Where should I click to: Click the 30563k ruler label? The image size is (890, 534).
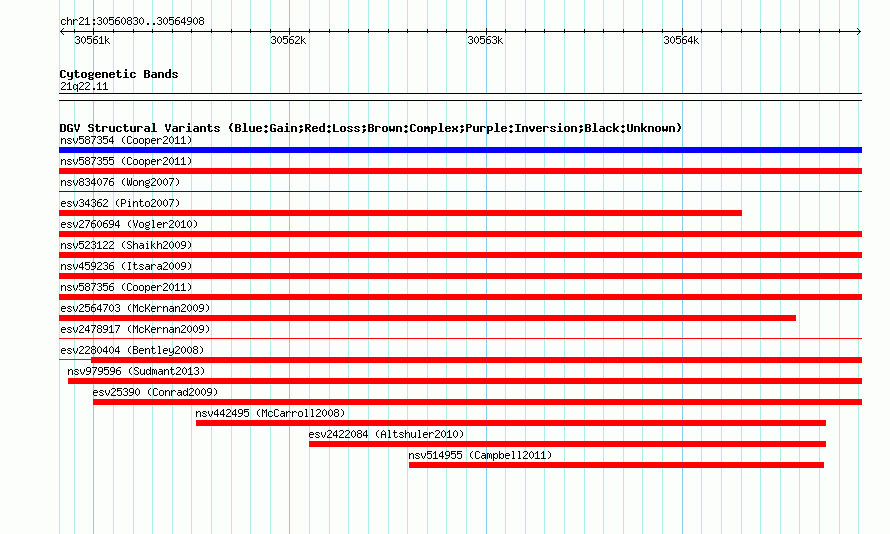tap(485, 40)
